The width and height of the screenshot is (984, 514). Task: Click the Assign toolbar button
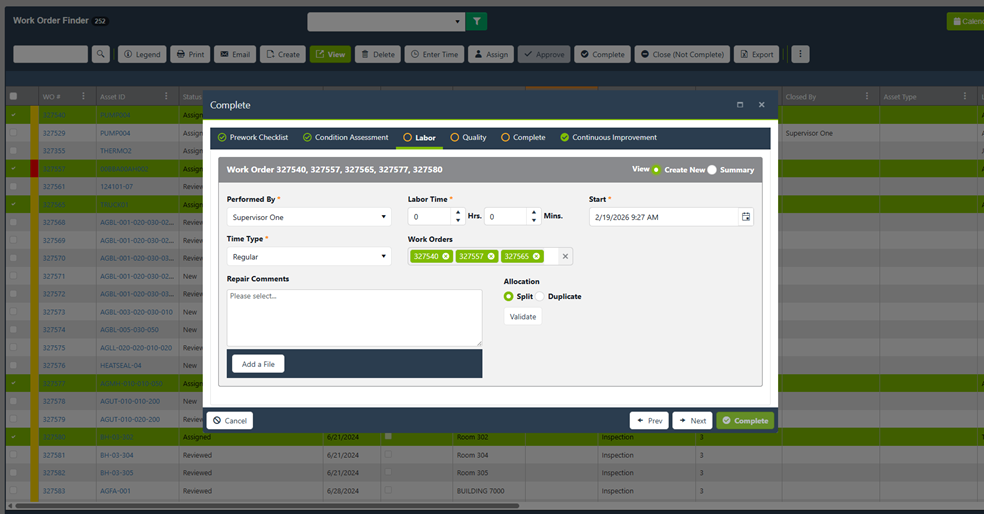(x=491, y=54)
